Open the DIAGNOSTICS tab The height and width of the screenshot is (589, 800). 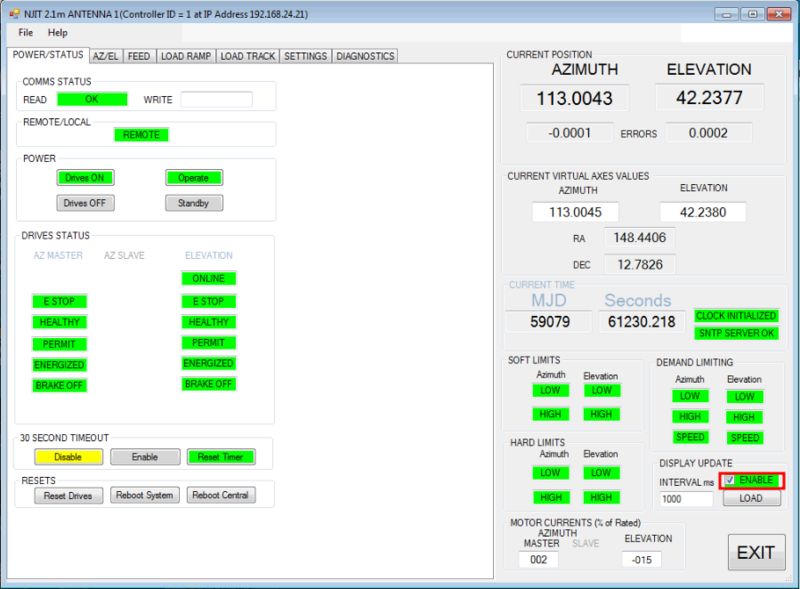[x=365, y=56]
